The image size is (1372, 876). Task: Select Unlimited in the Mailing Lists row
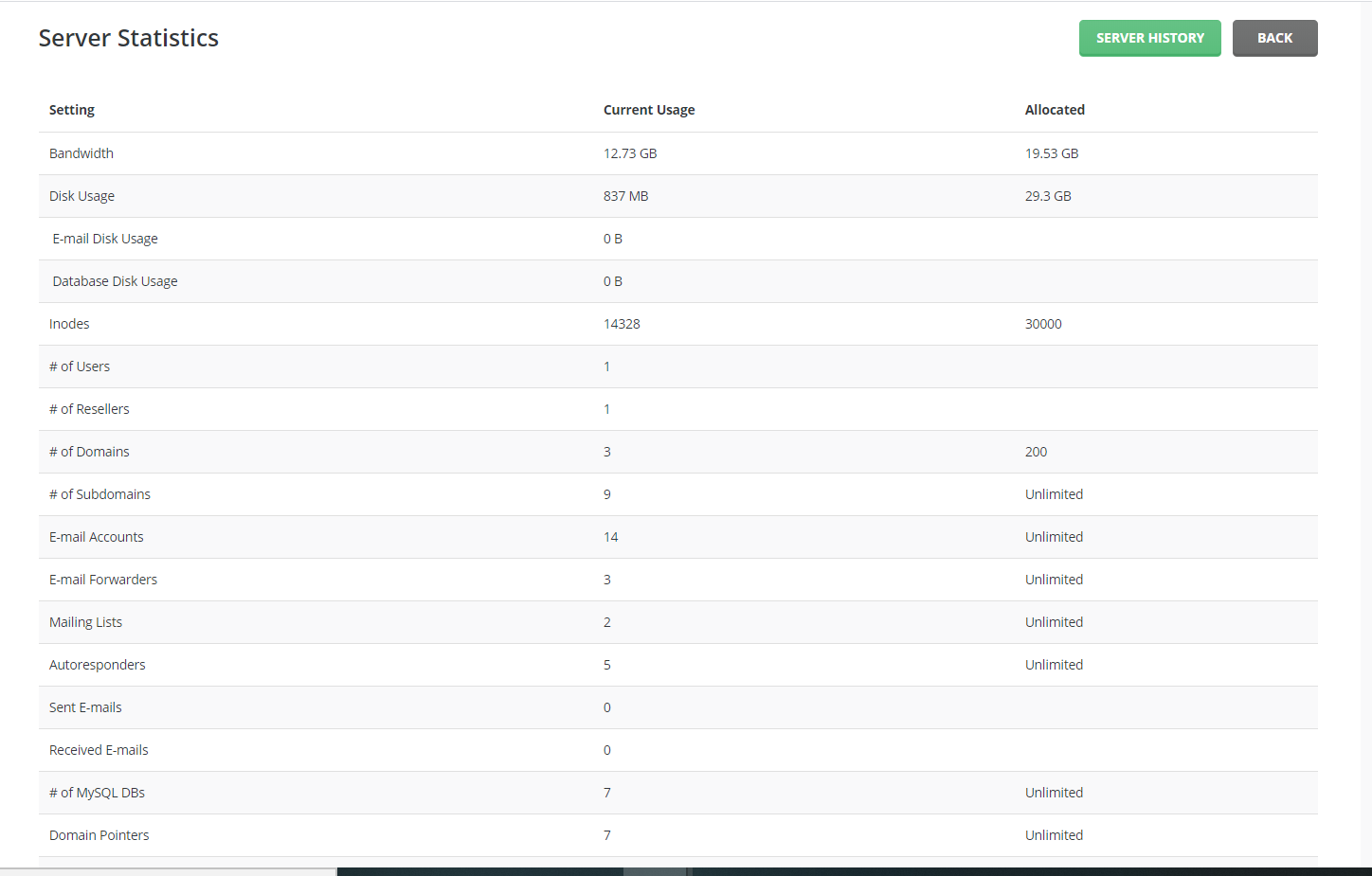click(x=1054, y=622)
